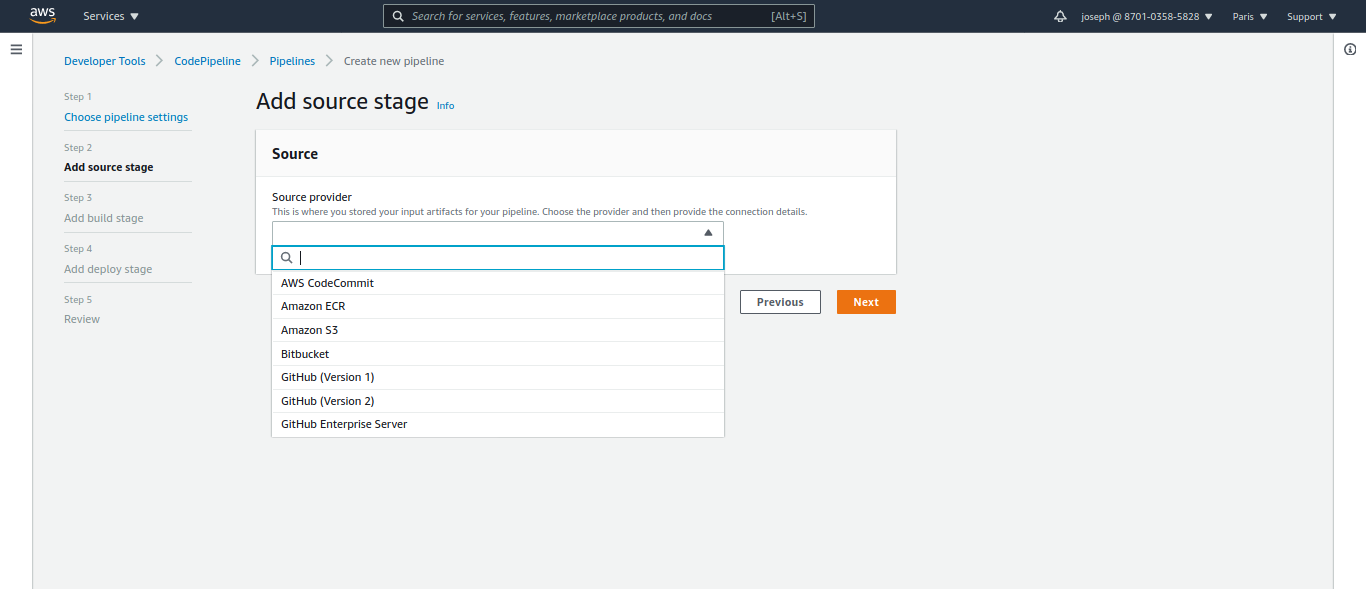Click the AWS logo home icon

coord(42,15)
